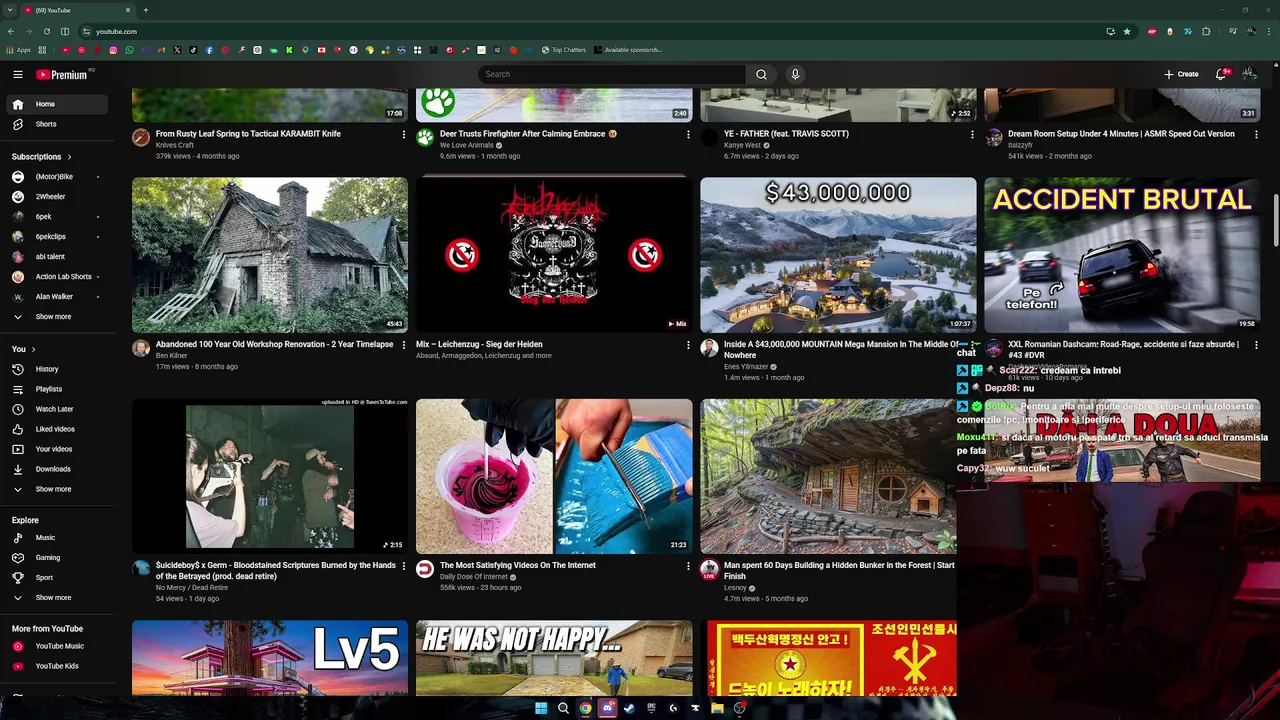Open the You section header
1280x720 pixels.
(x=24, y=349)
